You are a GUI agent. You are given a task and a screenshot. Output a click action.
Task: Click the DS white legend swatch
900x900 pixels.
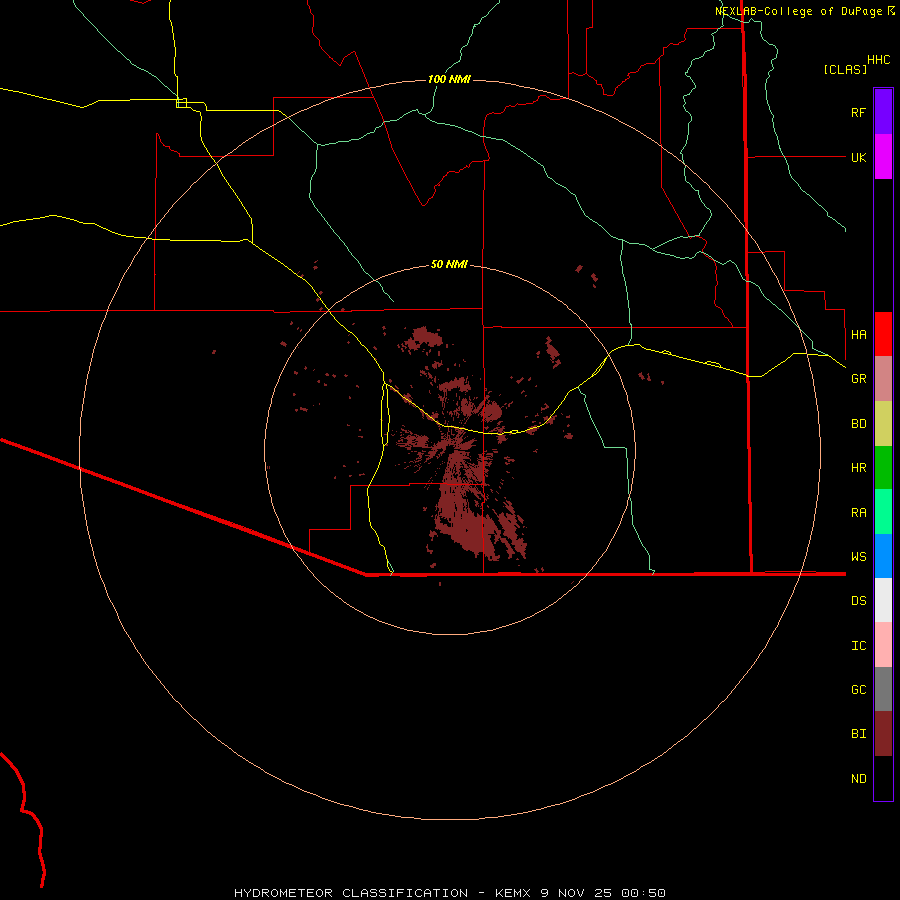(883, 600)
